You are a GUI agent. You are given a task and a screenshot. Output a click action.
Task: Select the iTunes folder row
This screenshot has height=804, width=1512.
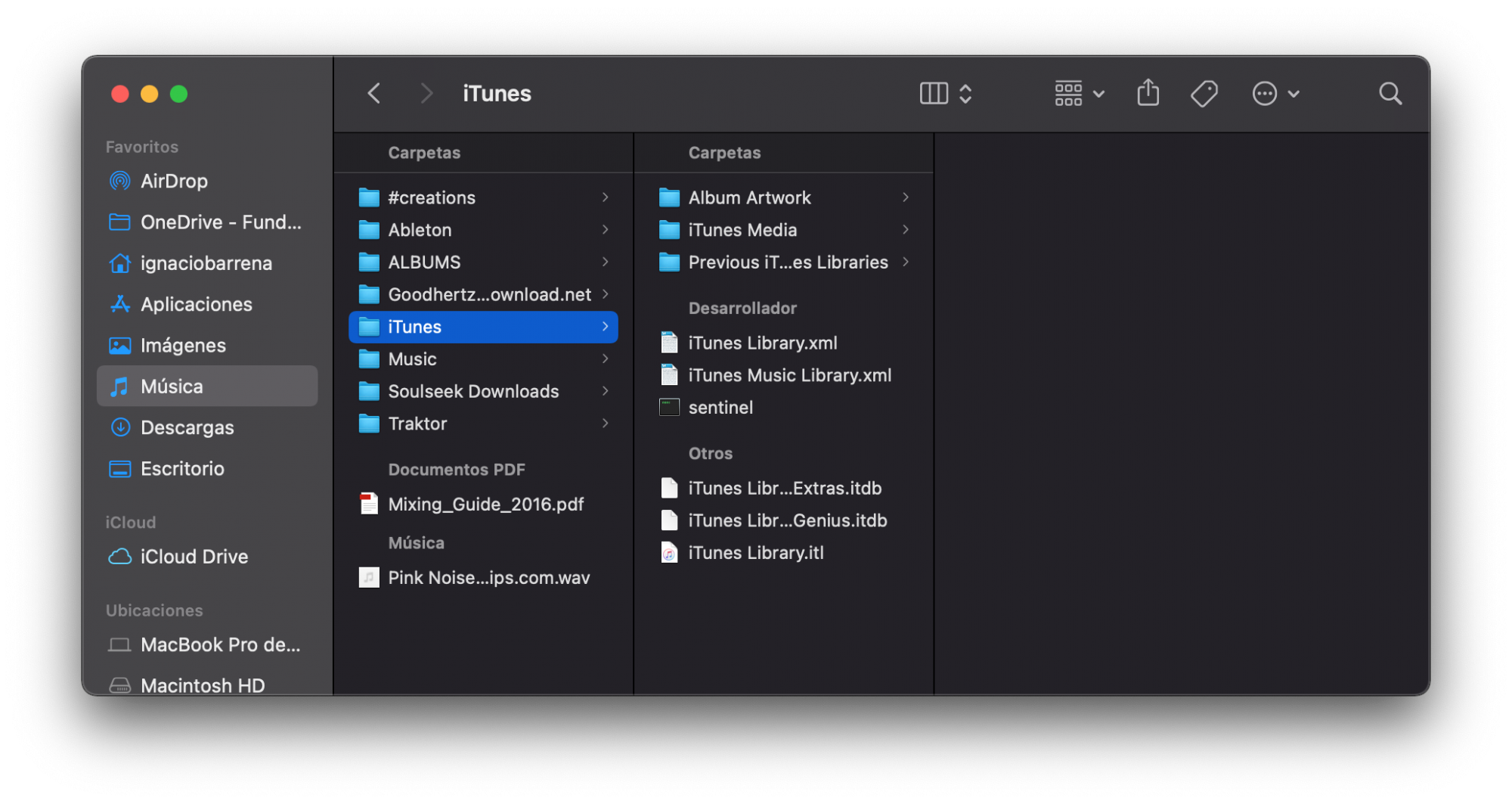pyautogui.click(x=483, y=327)
